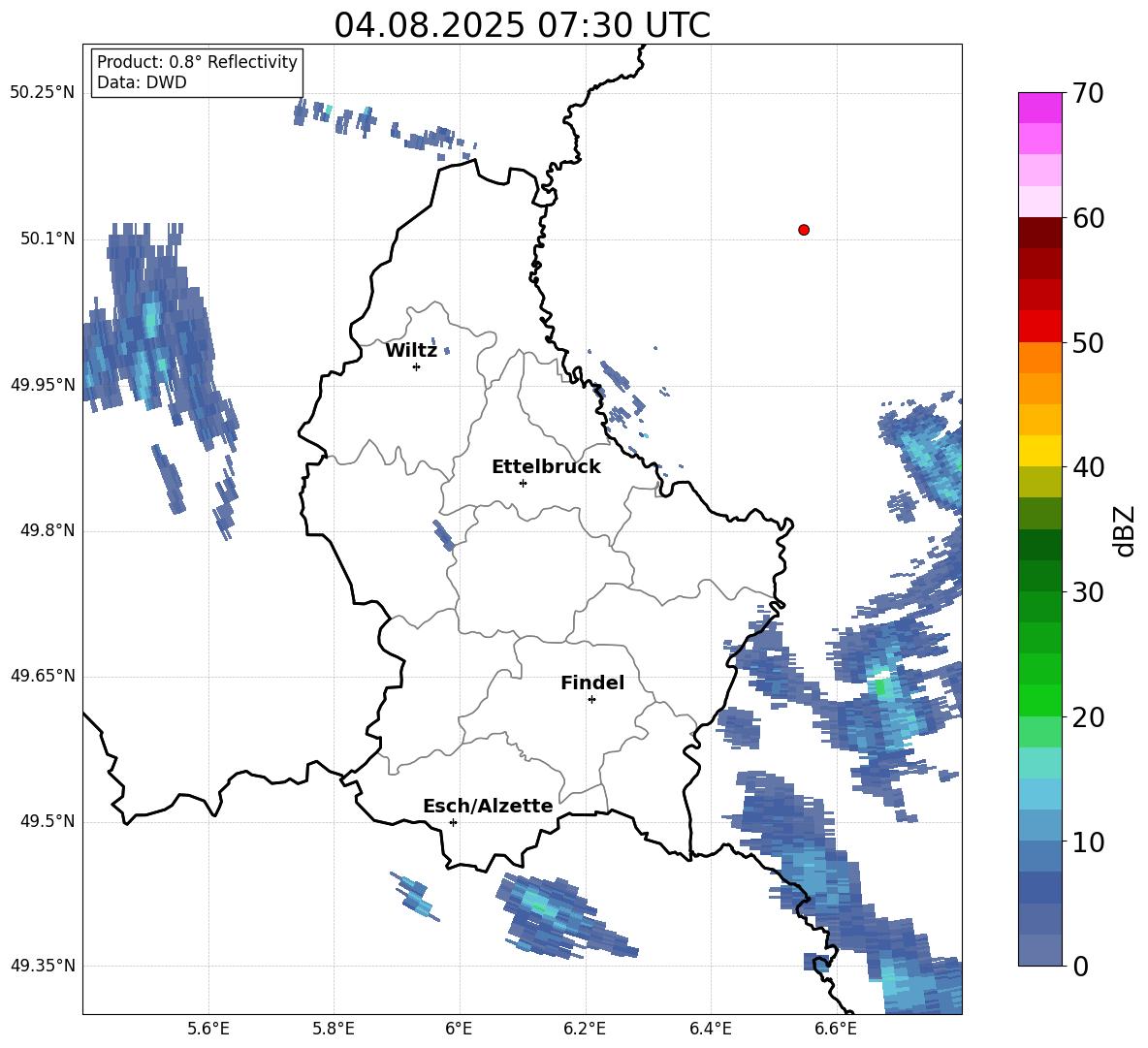Click the 6.4°E longitude label
Screen dimensions: 1148x1048
pyautogui.click(x=710, y=1029)
